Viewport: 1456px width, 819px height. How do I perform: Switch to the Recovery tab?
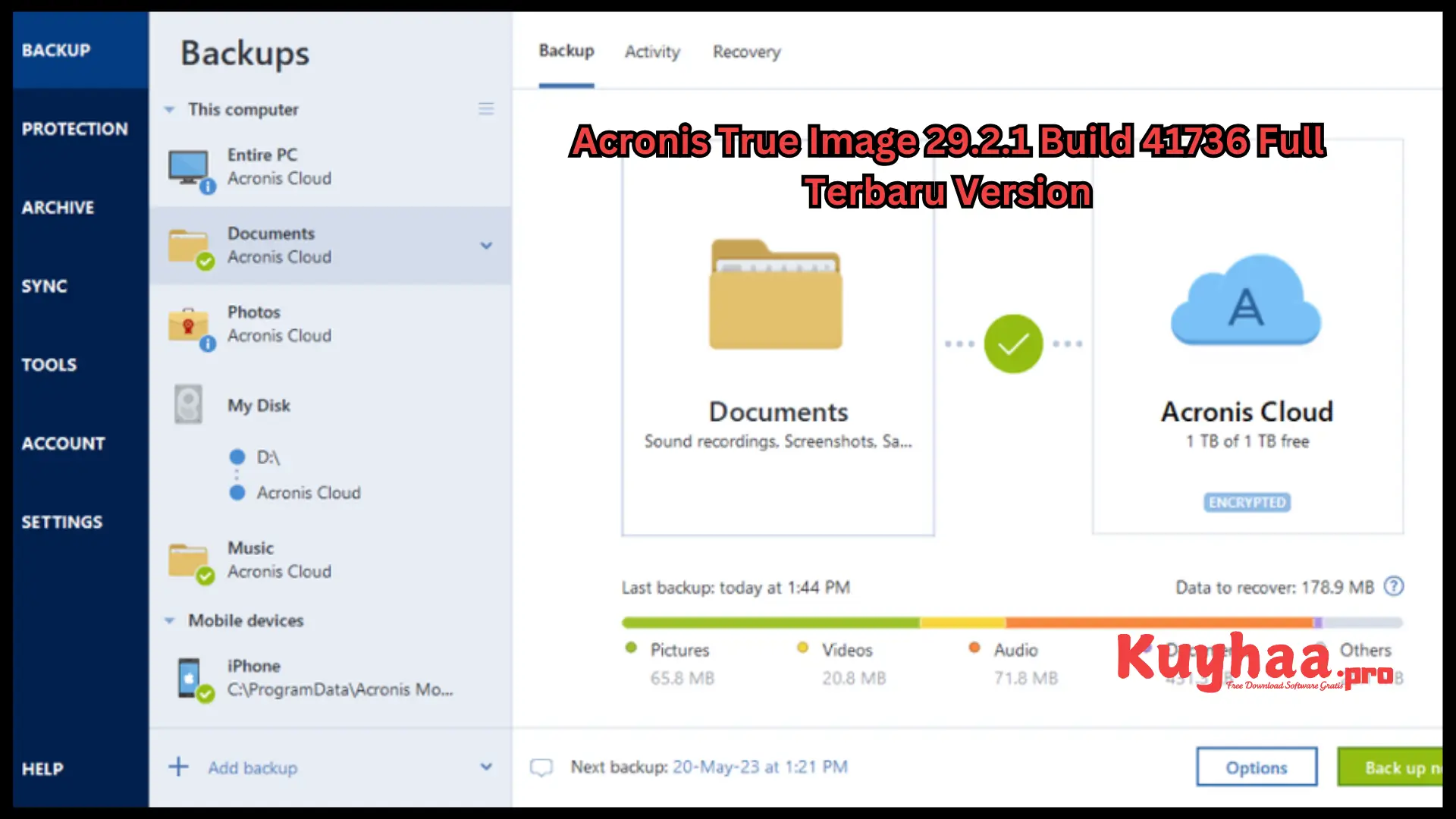746,52
